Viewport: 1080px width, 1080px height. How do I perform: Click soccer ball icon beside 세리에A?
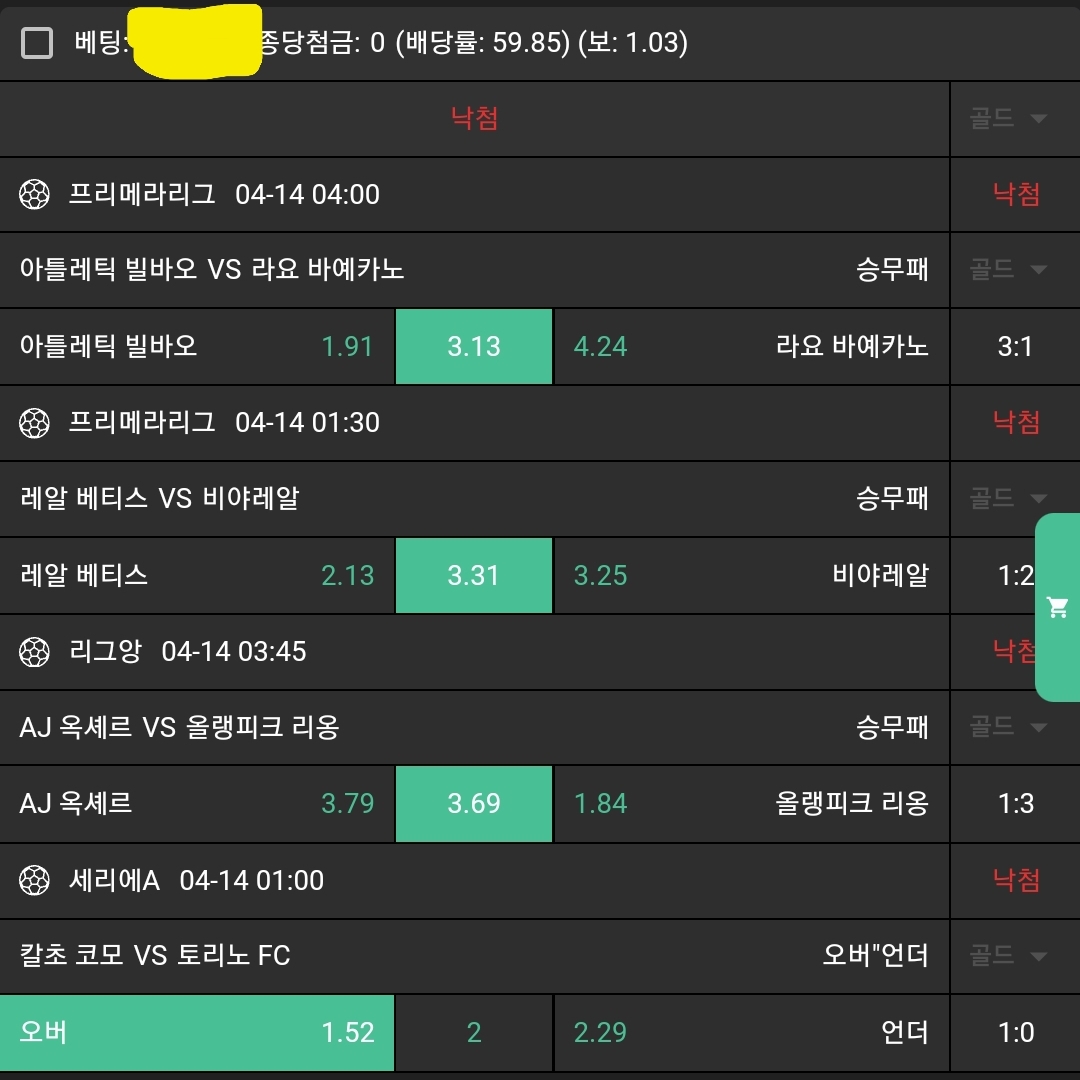(35, 881)
